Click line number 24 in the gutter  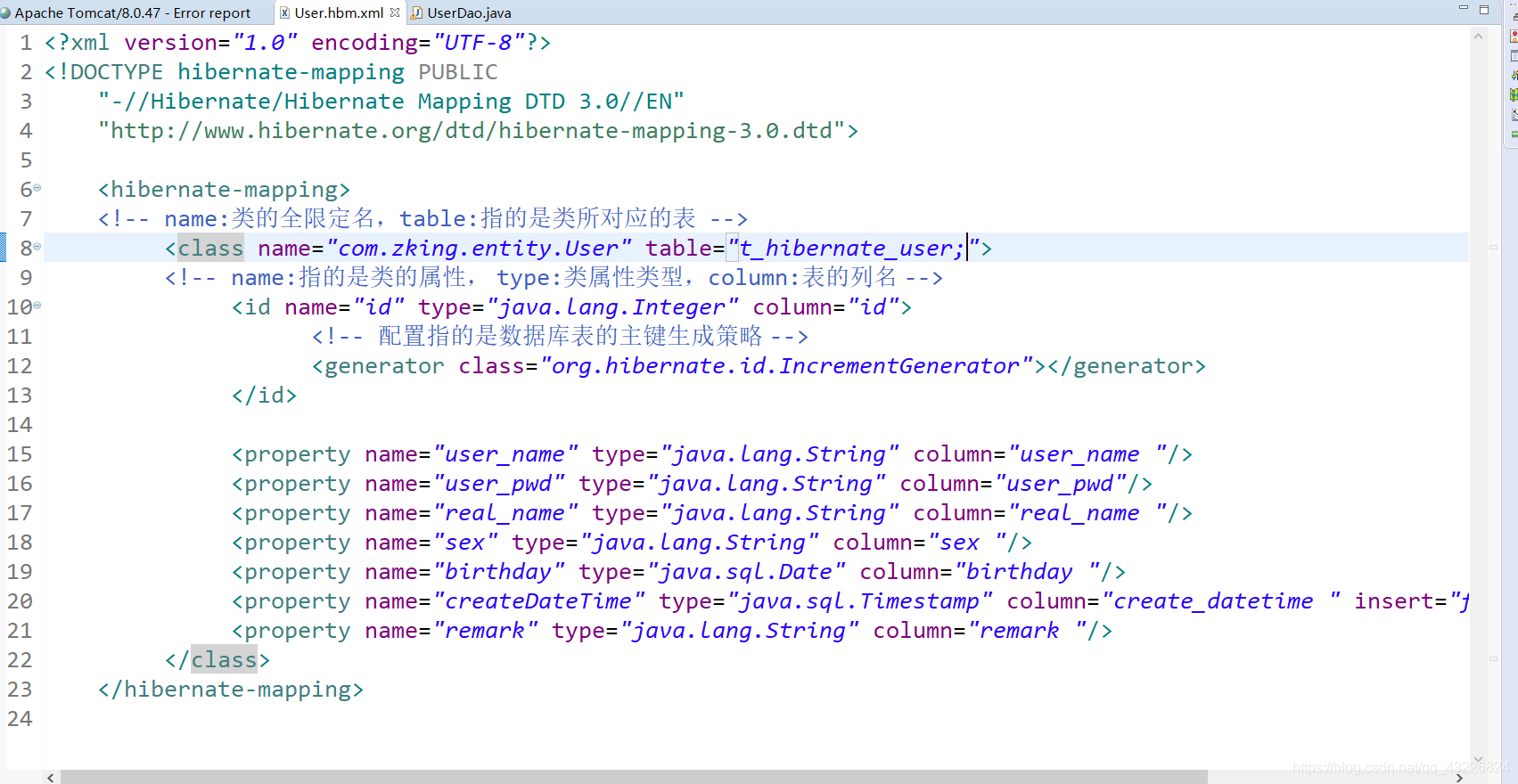[x=20, y=718]
